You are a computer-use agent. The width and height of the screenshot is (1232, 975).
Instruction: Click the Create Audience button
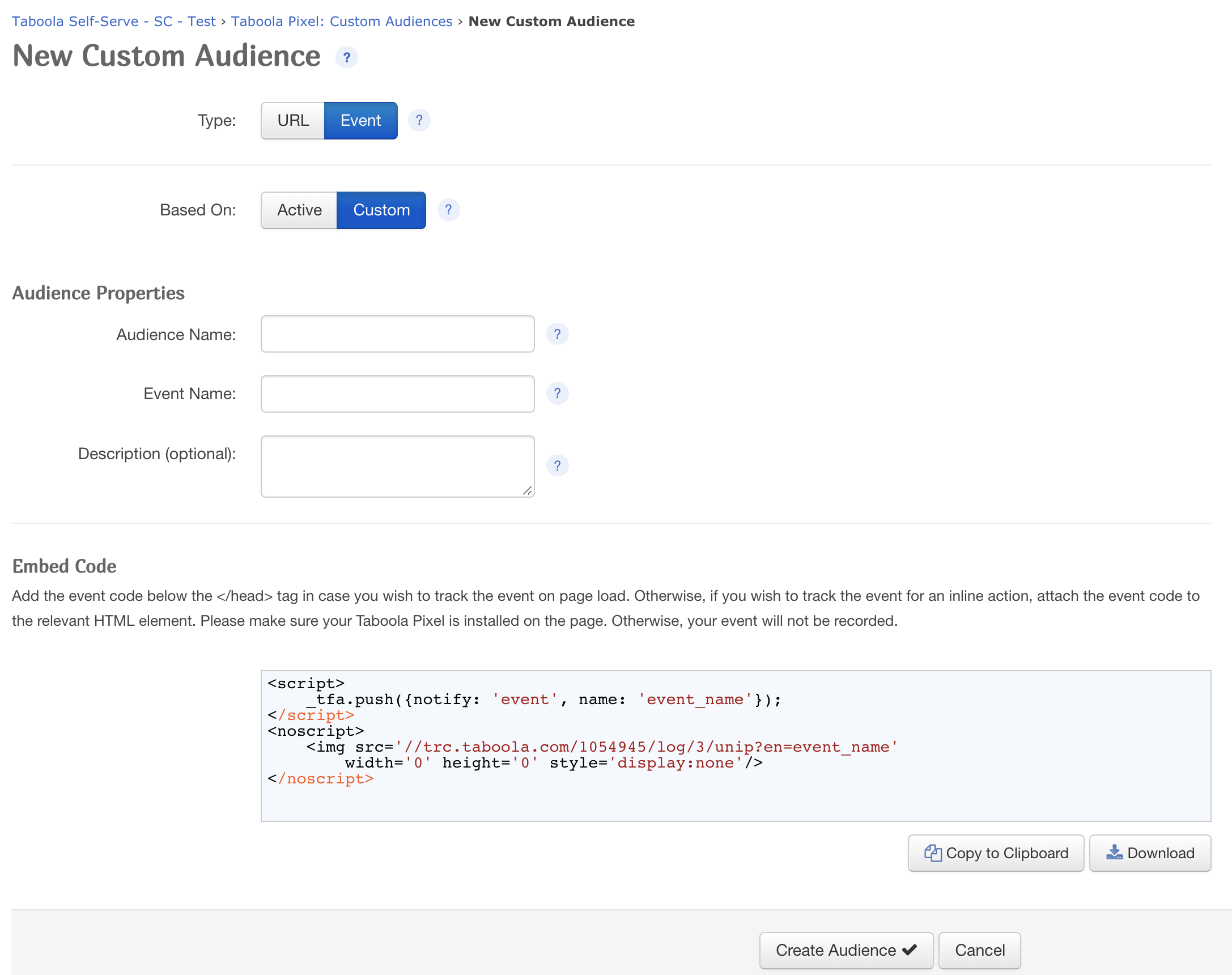coord(846,950)
